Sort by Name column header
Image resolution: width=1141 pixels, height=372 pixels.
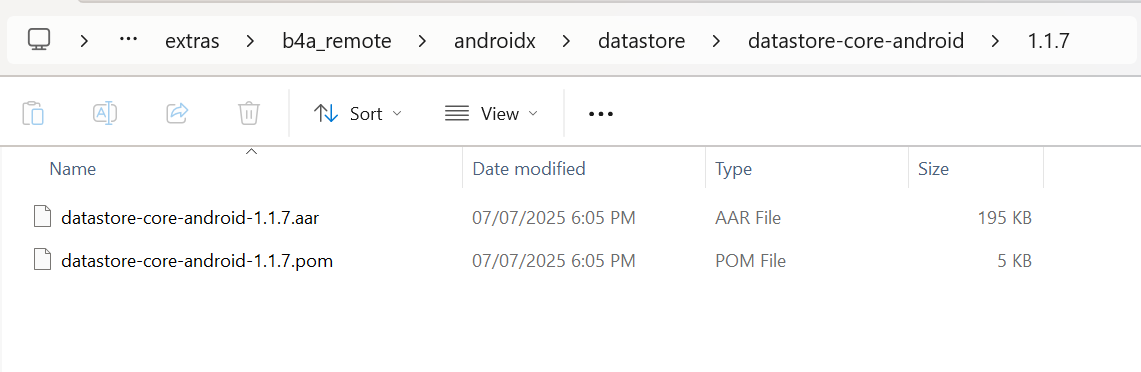click(73, 169)
